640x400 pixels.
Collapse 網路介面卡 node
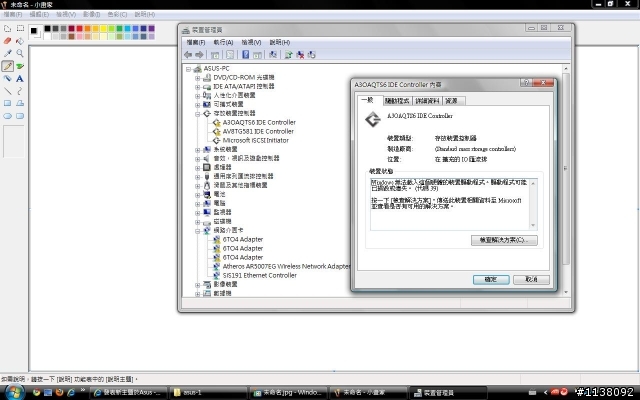click(x=198, y=230)
